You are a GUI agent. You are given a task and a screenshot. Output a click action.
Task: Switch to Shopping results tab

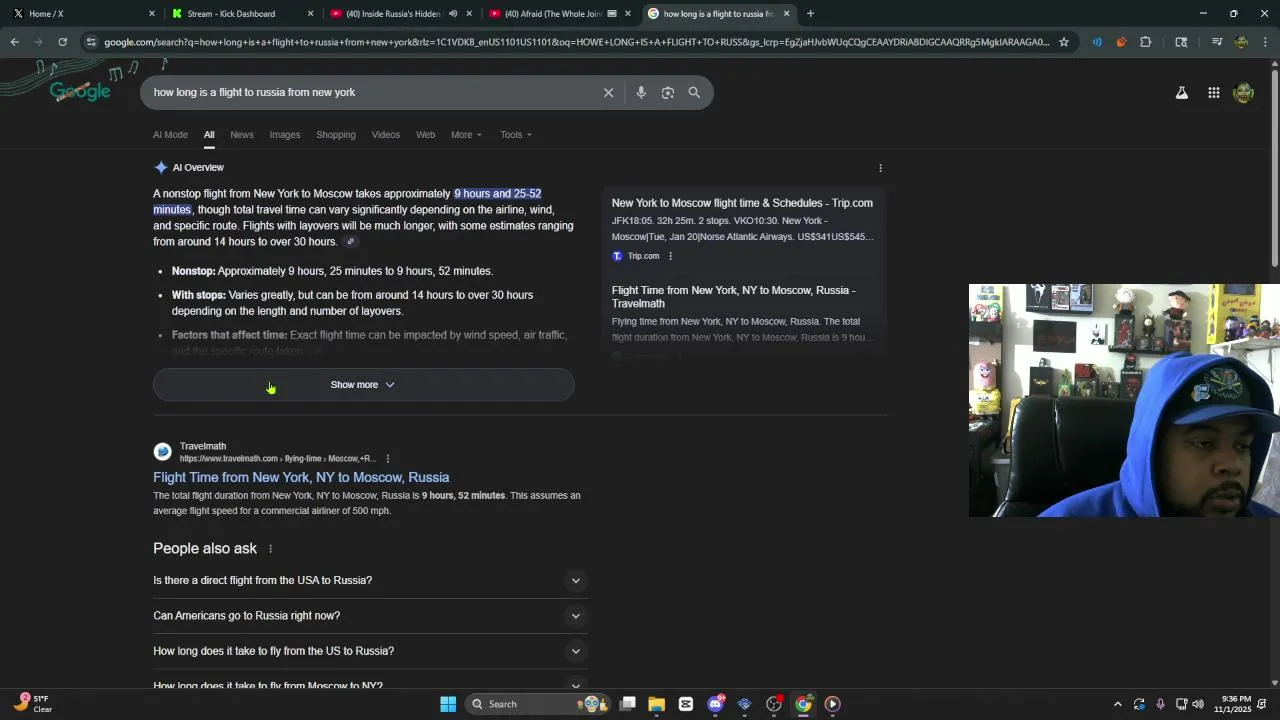click(336, 135)
